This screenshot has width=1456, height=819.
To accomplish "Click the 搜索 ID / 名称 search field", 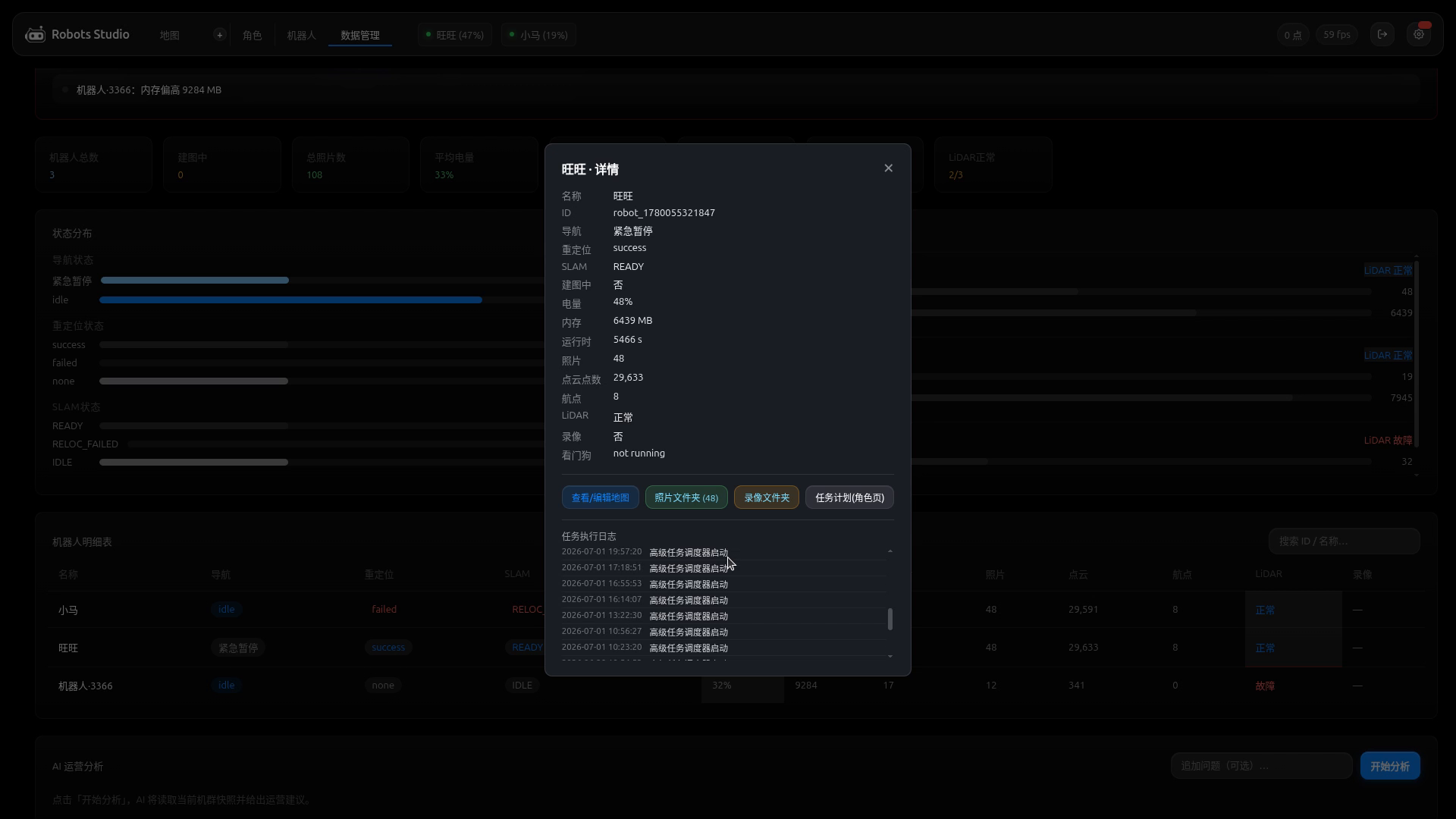I will point(1344,541).
